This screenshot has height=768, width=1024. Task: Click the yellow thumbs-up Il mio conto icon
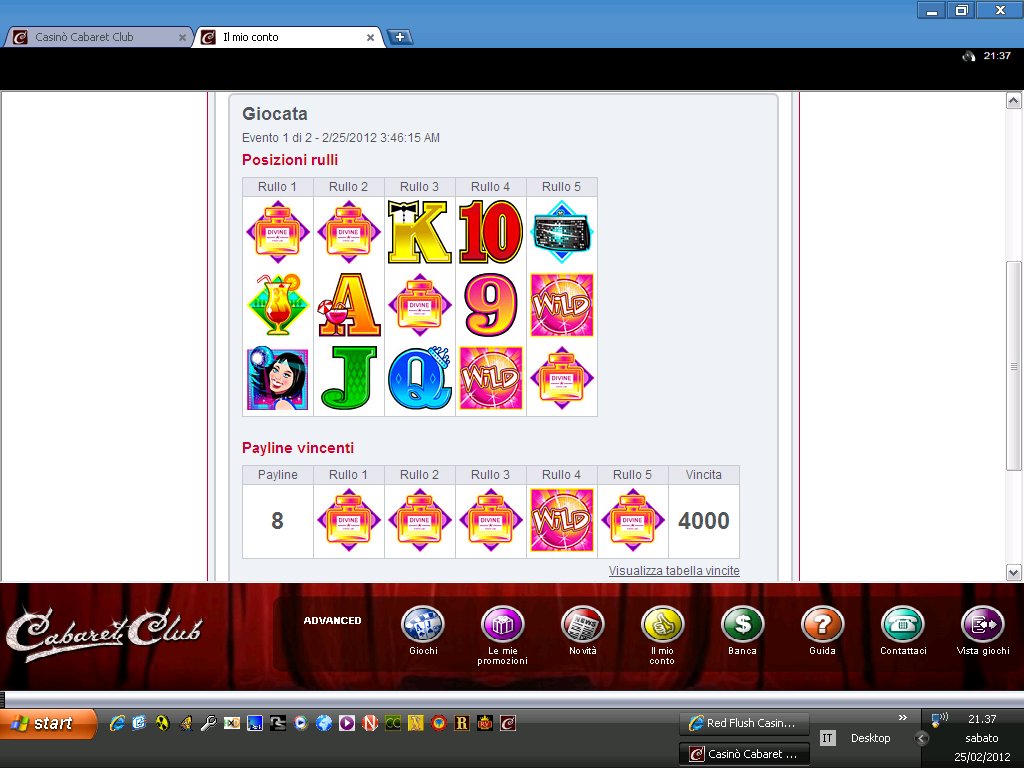662,625
